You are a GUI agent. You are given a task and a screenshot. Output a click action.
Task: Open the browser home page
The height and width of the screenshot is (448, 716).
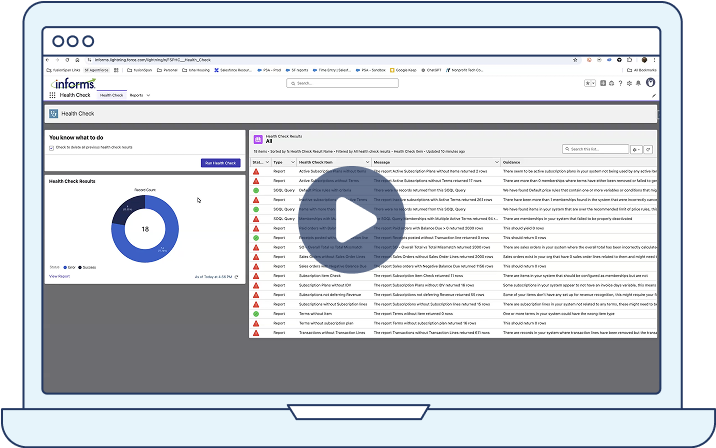tap(77, 60)
